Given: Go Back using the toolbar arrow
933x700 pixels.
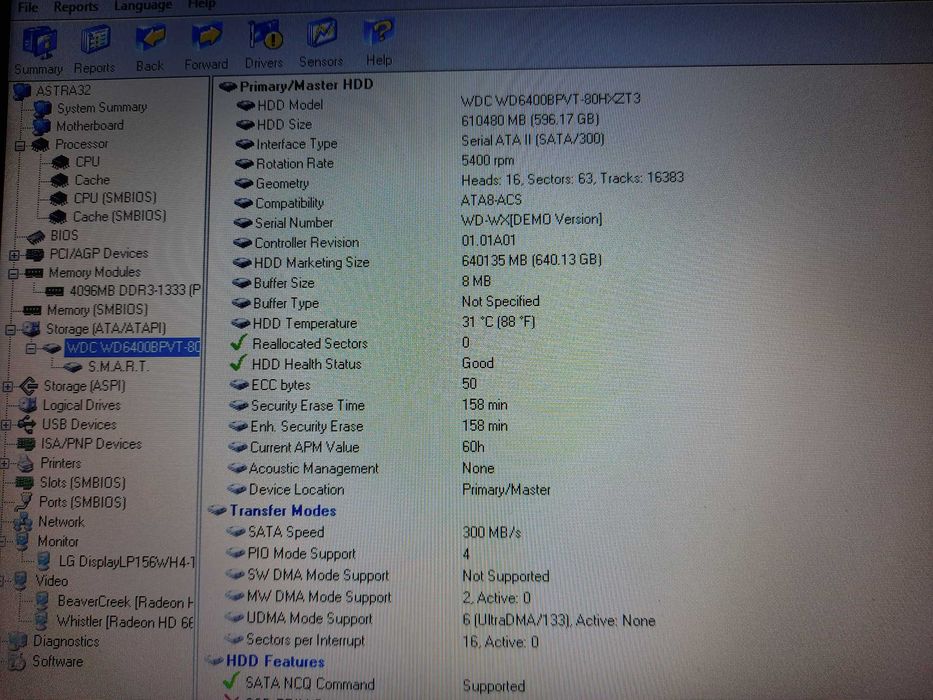Looking at the screenshot, I should coord(150,48).
